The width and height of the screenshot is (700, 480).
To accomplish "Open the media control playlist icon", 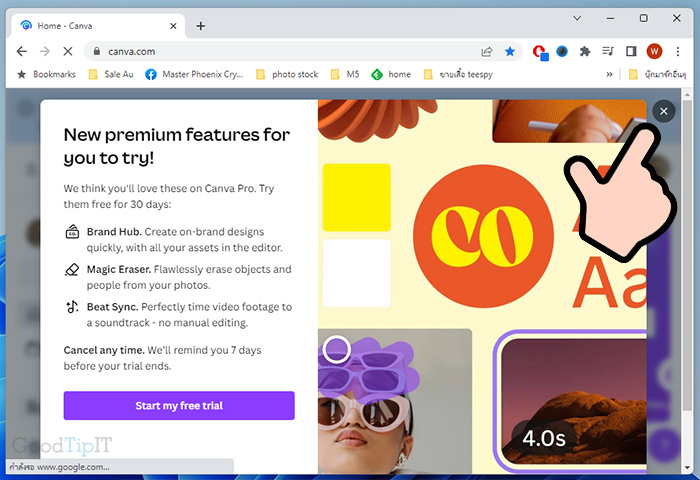I will pos(608,51).
